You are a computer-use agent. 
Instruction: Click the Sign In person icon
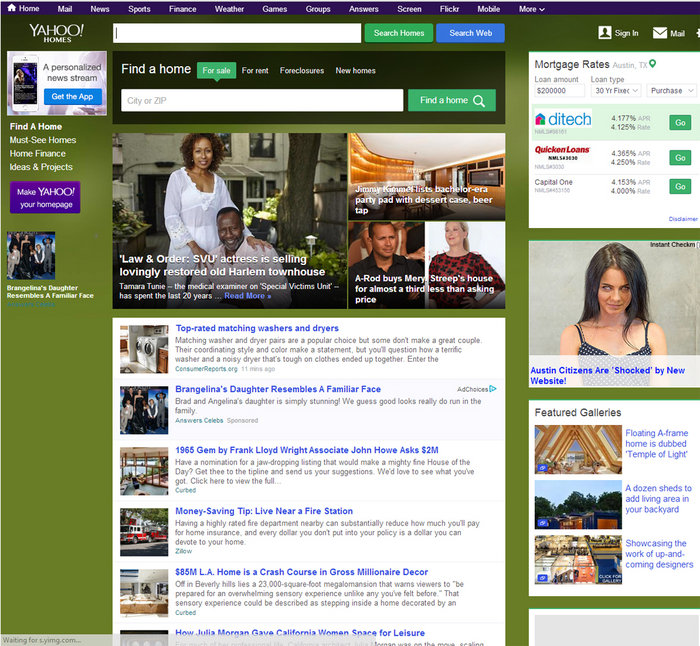coord(604,33)
